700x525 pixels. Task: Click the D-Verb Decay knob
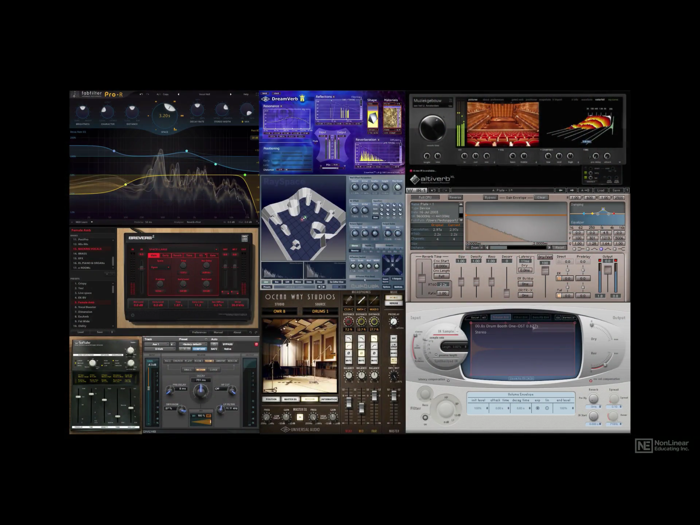pos(200,391)
